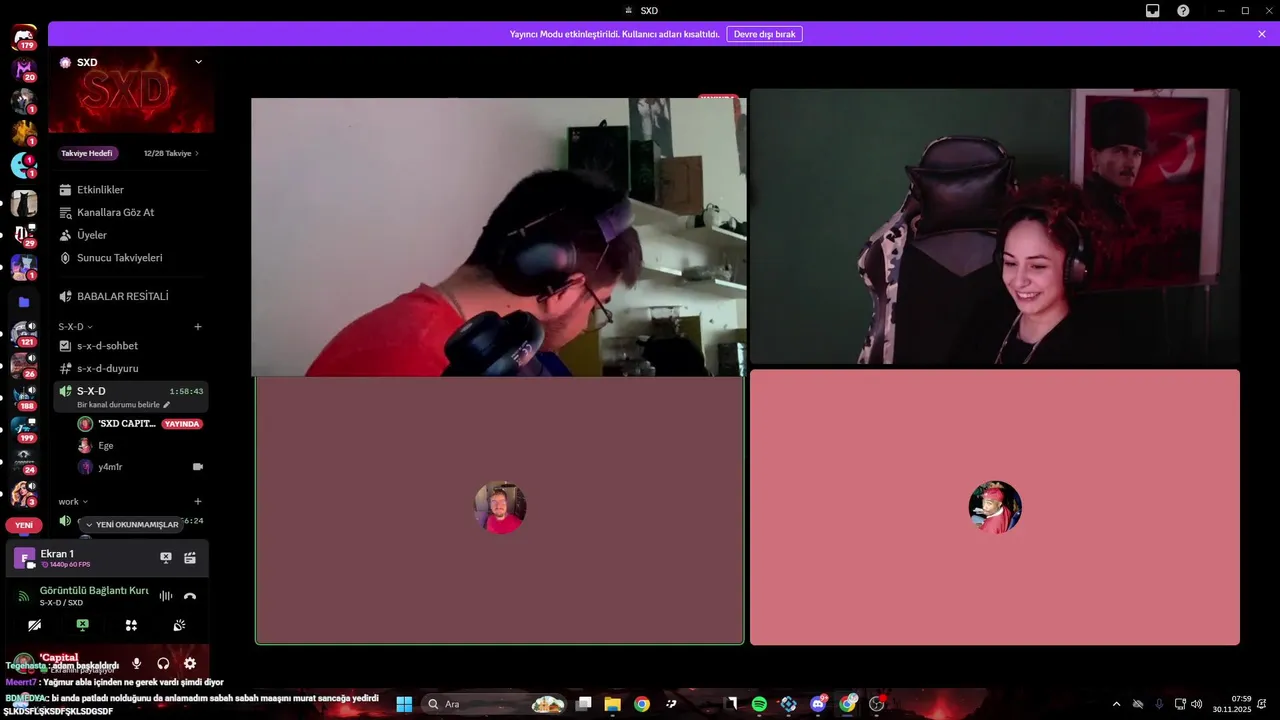
Task: Open OBS Studio icon in taskbar
Action: point(877,704)
